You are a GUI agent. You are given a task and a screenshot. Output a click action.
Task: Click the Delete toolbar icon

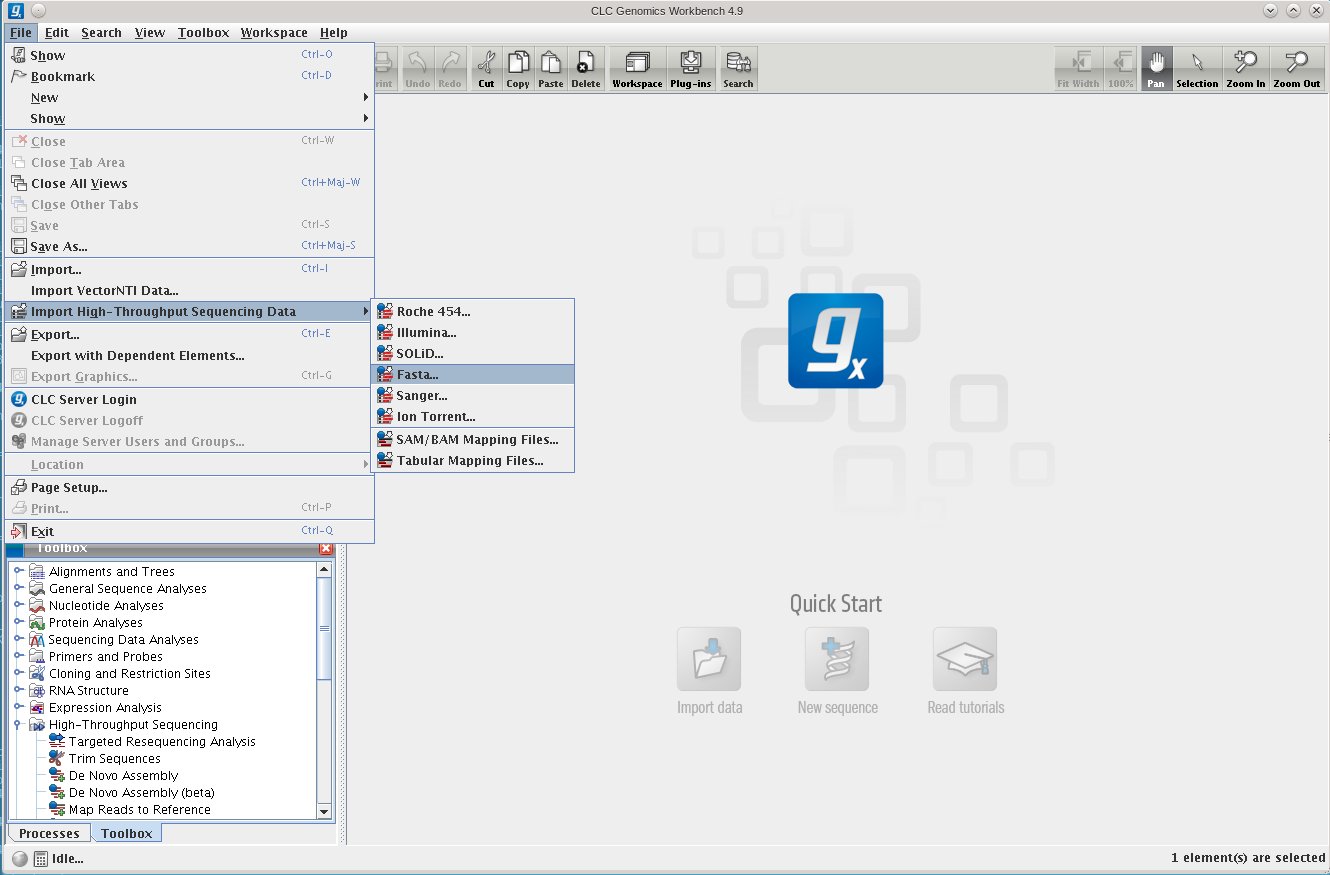pyautogui.click(x=586, y=69)
